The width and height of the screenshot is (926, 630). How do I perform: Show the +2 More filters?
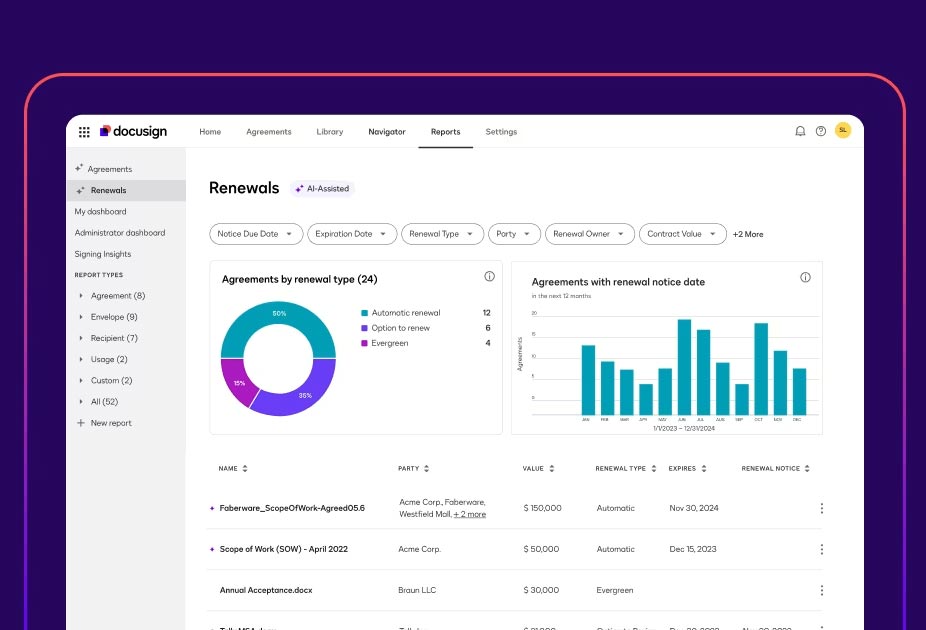(x=747, y=234)
